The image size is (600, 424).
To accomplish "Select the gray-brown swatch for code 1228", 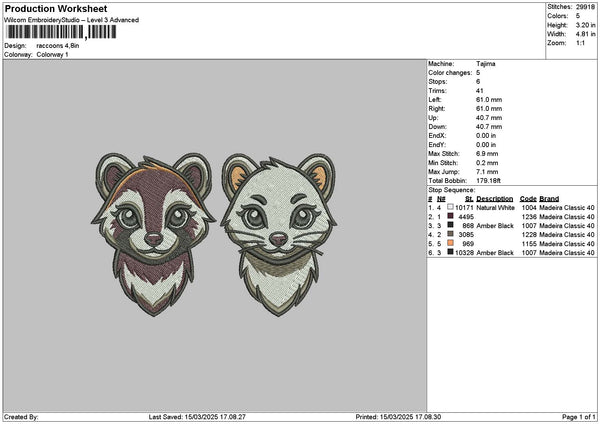I will pyautogui.click(x=451, y=235).
